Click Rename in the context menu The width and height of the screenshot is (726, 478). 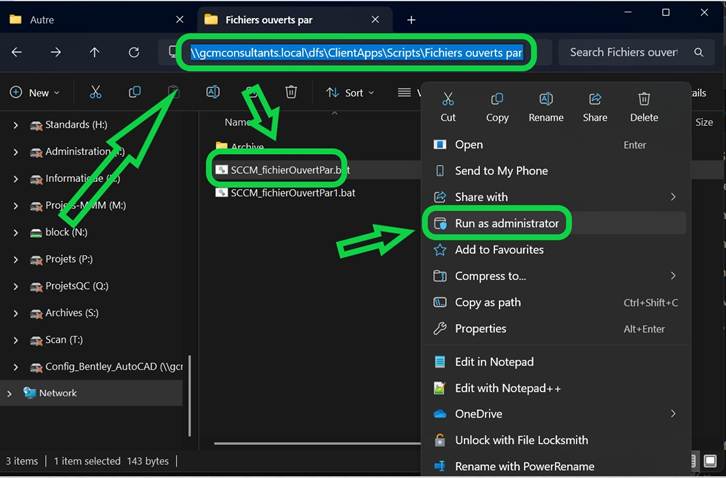[546, 107]
